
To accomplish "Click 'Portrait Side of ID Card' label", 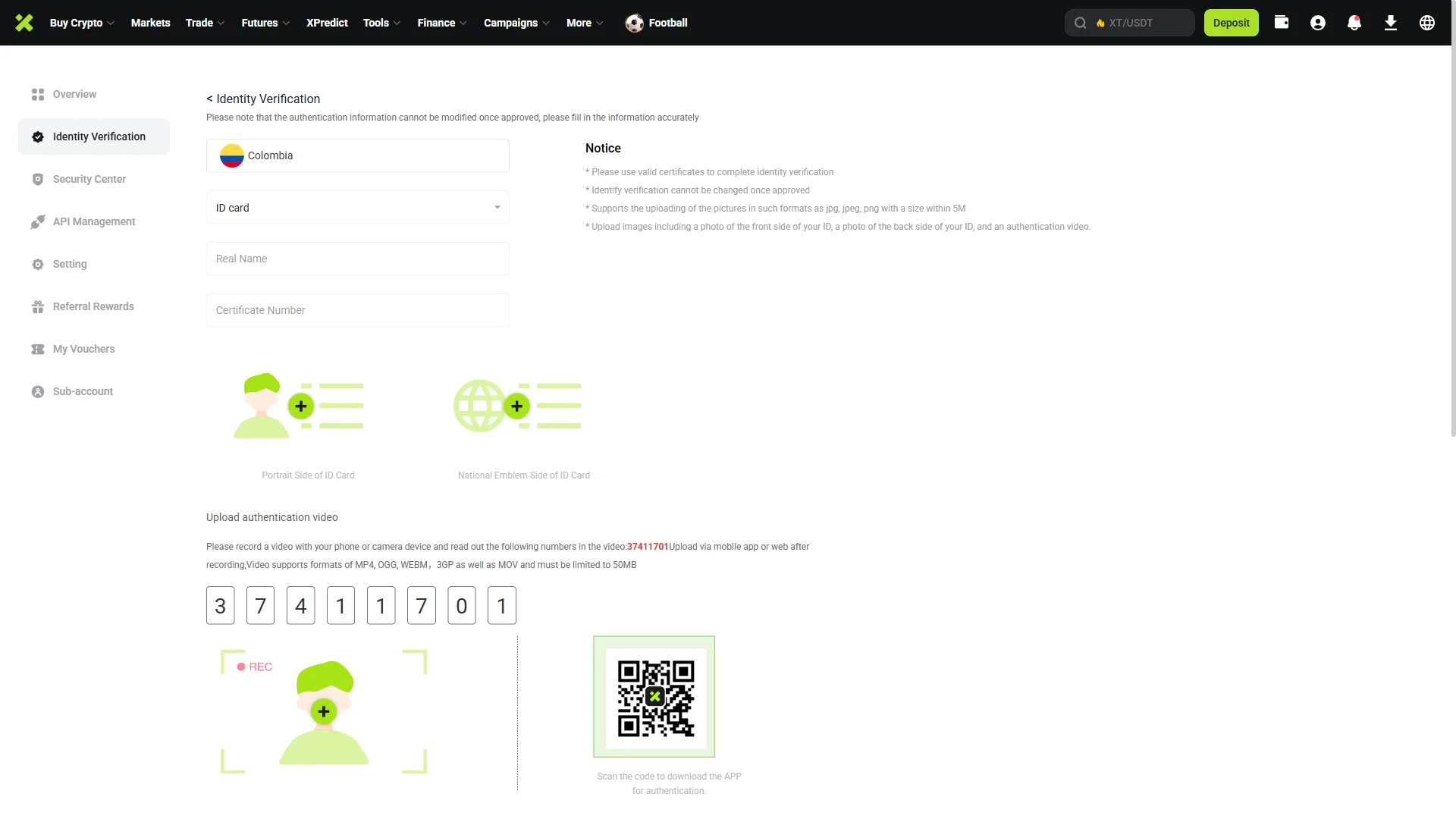I will pos(308,475).
